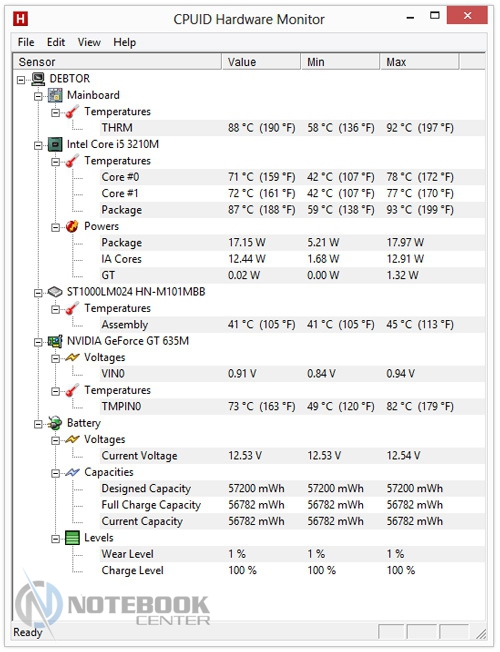Open the View menu
This screenshot has width=500, height=652.
pos(89,42)
